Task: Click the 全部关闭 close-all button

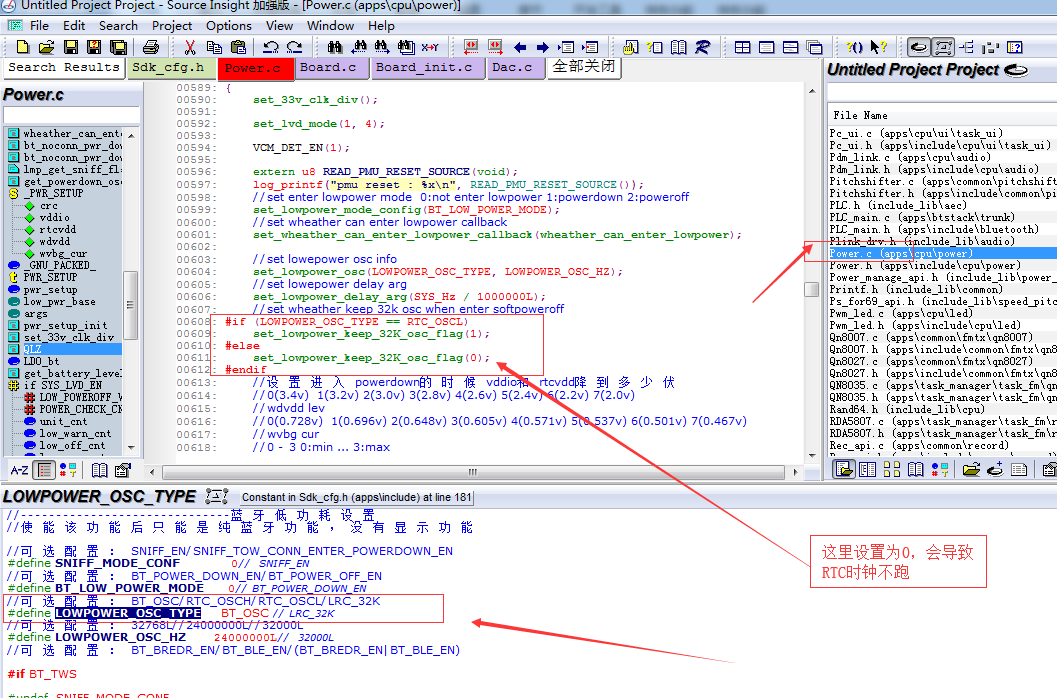Action: click(x=584, y=67)
